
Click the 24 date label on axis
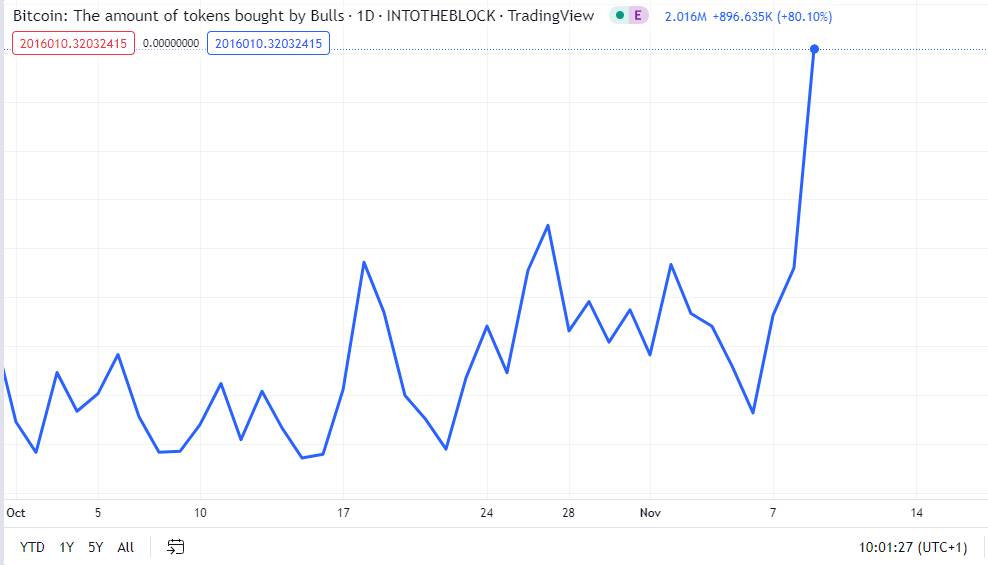coord(486,513)
